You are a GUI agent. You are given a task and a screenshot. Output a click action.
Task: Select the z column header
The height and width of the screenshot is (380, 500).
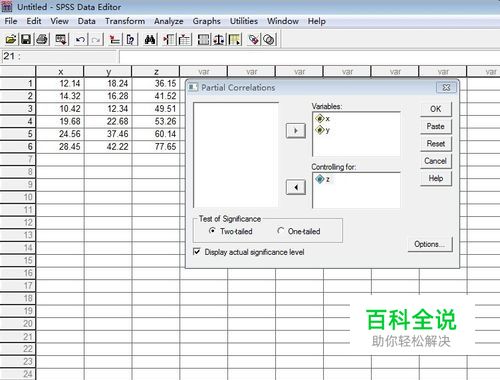(x=156, y=71)
